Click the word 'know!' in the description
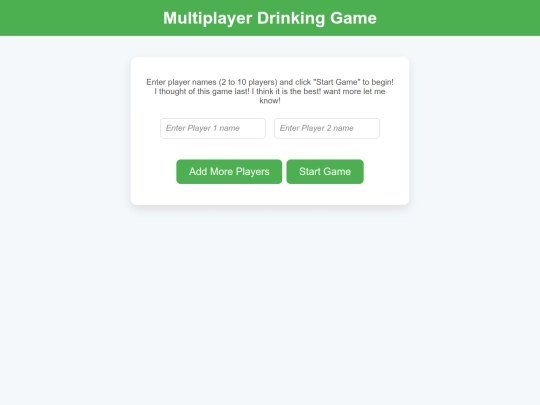Image resolution: width=540 pixels, height=405 pixels. [270, 101]
